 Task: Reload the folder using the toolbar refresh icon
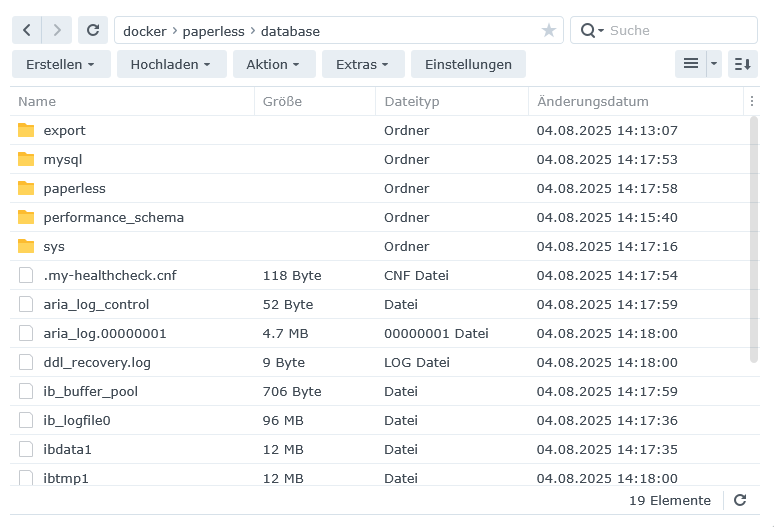[93, 30]
